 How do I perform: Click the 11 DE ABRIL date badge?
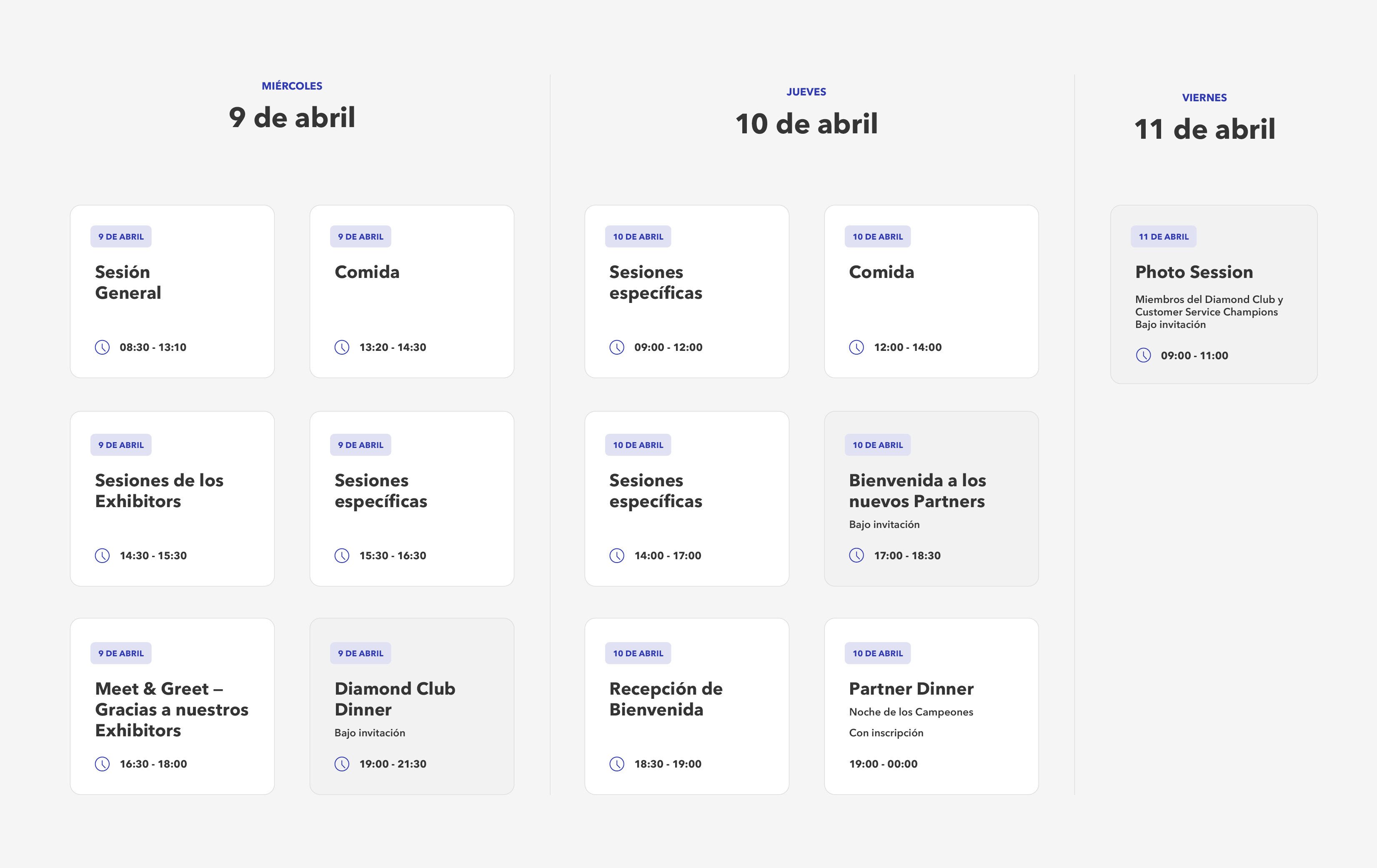(x=1163, y=237)
